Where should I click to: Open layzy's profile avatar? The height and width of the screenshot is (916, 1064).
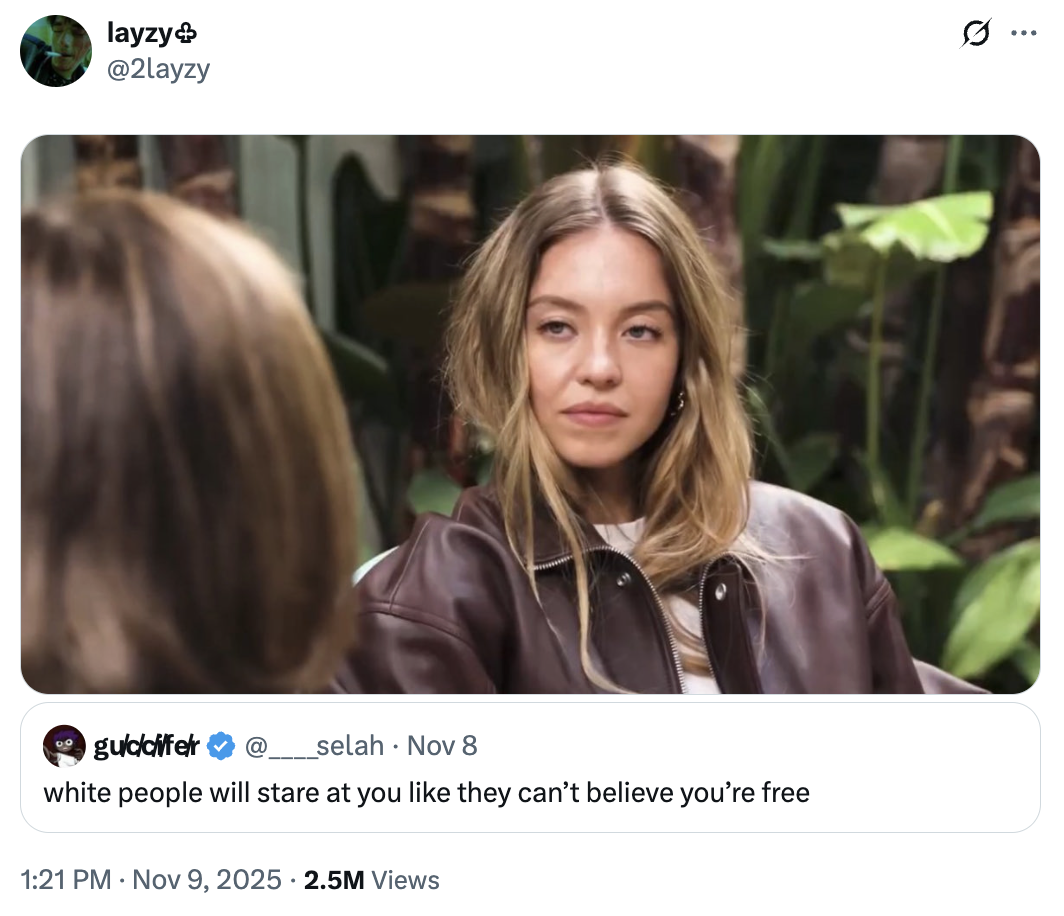click(x=57, y=50)
